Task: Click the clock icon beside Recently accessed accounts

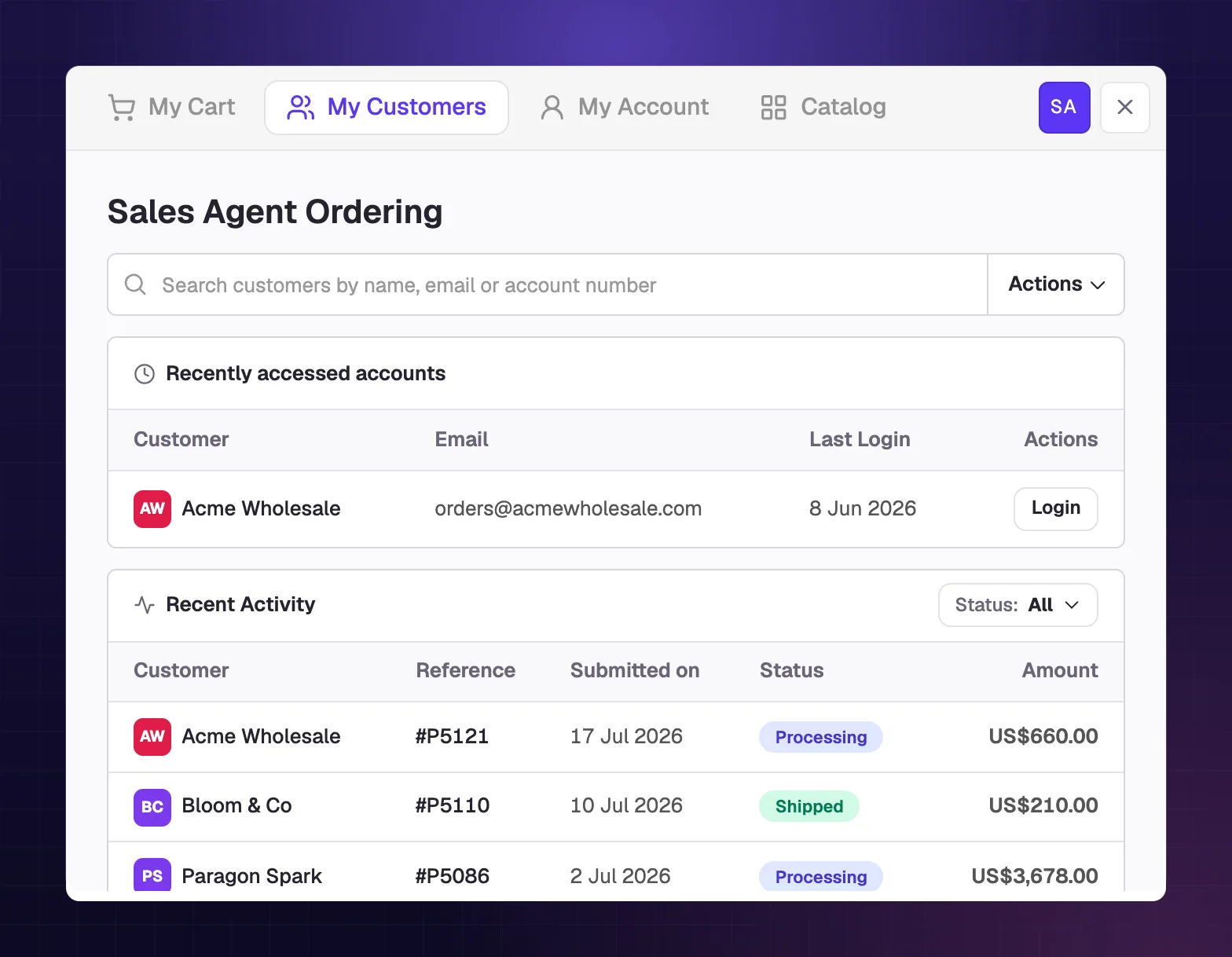Action: tap(145, 374)
